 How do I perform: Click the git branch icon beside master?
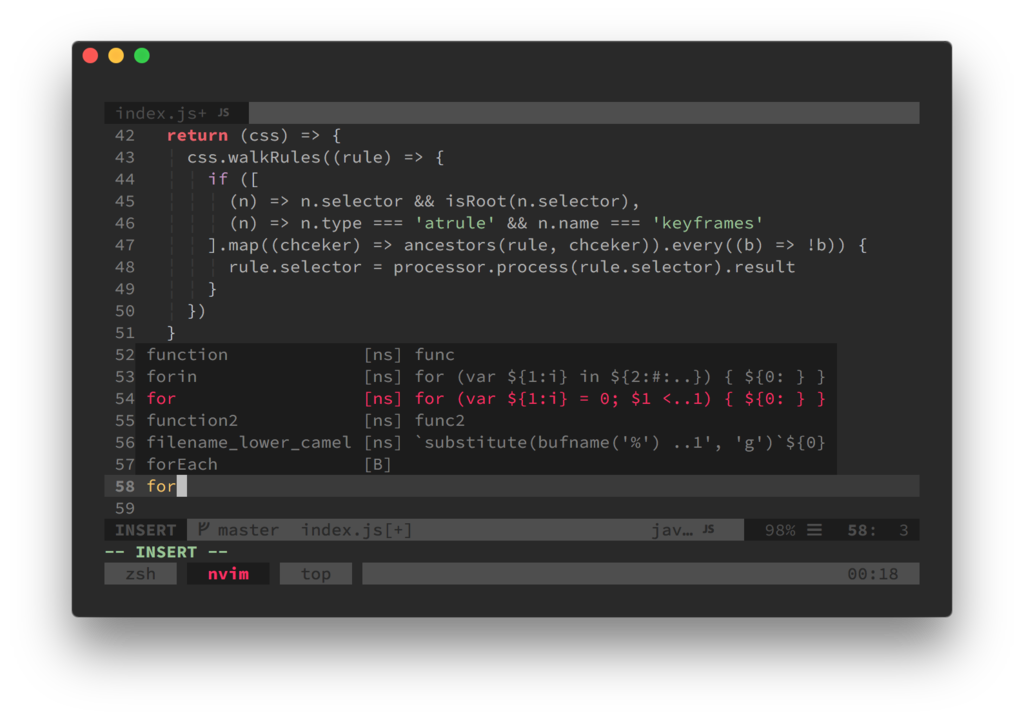[x=204, y=529]
